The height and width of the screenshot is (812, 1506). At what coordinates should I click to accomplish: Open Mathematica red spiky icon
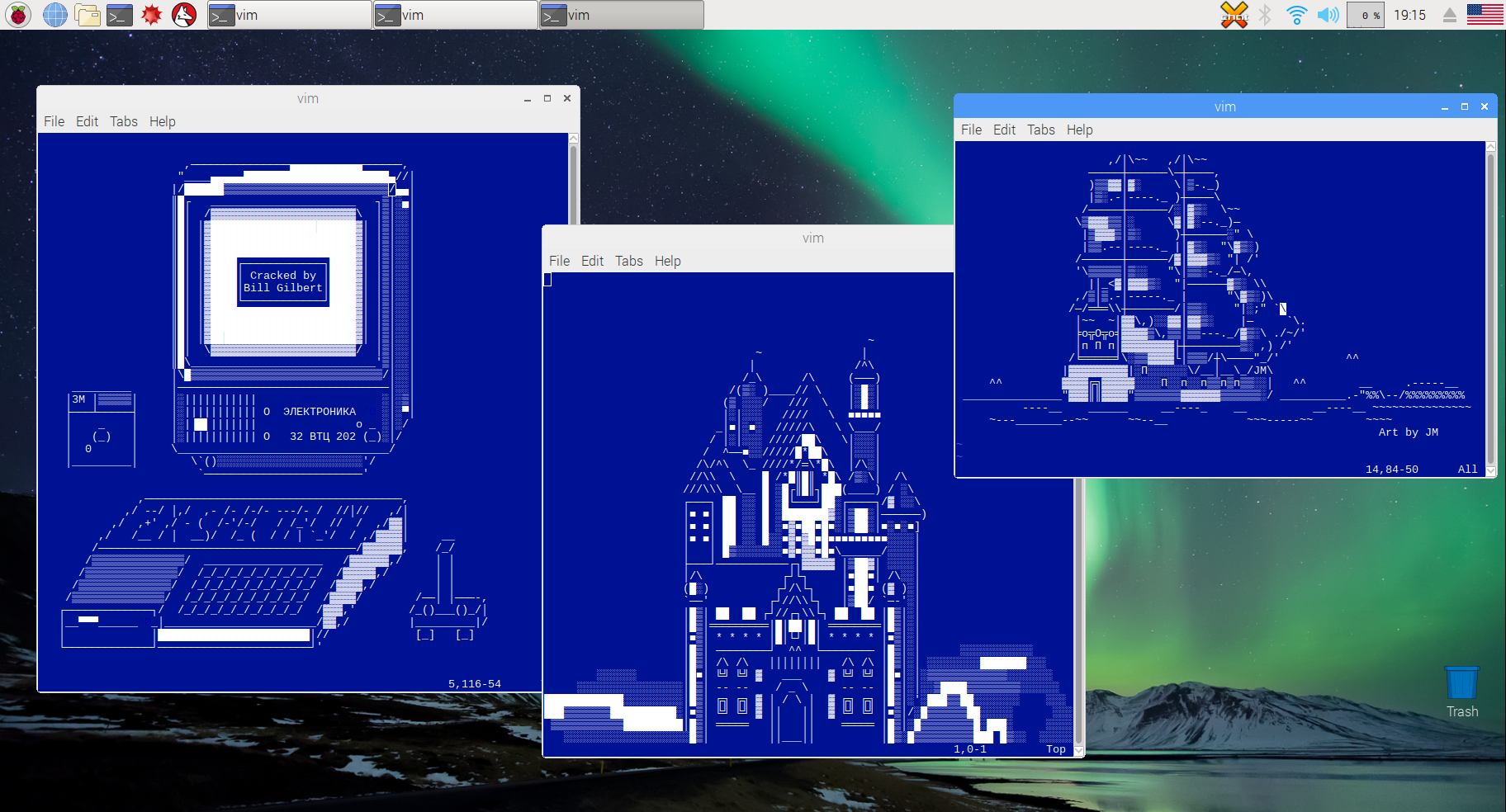[152, 15]
